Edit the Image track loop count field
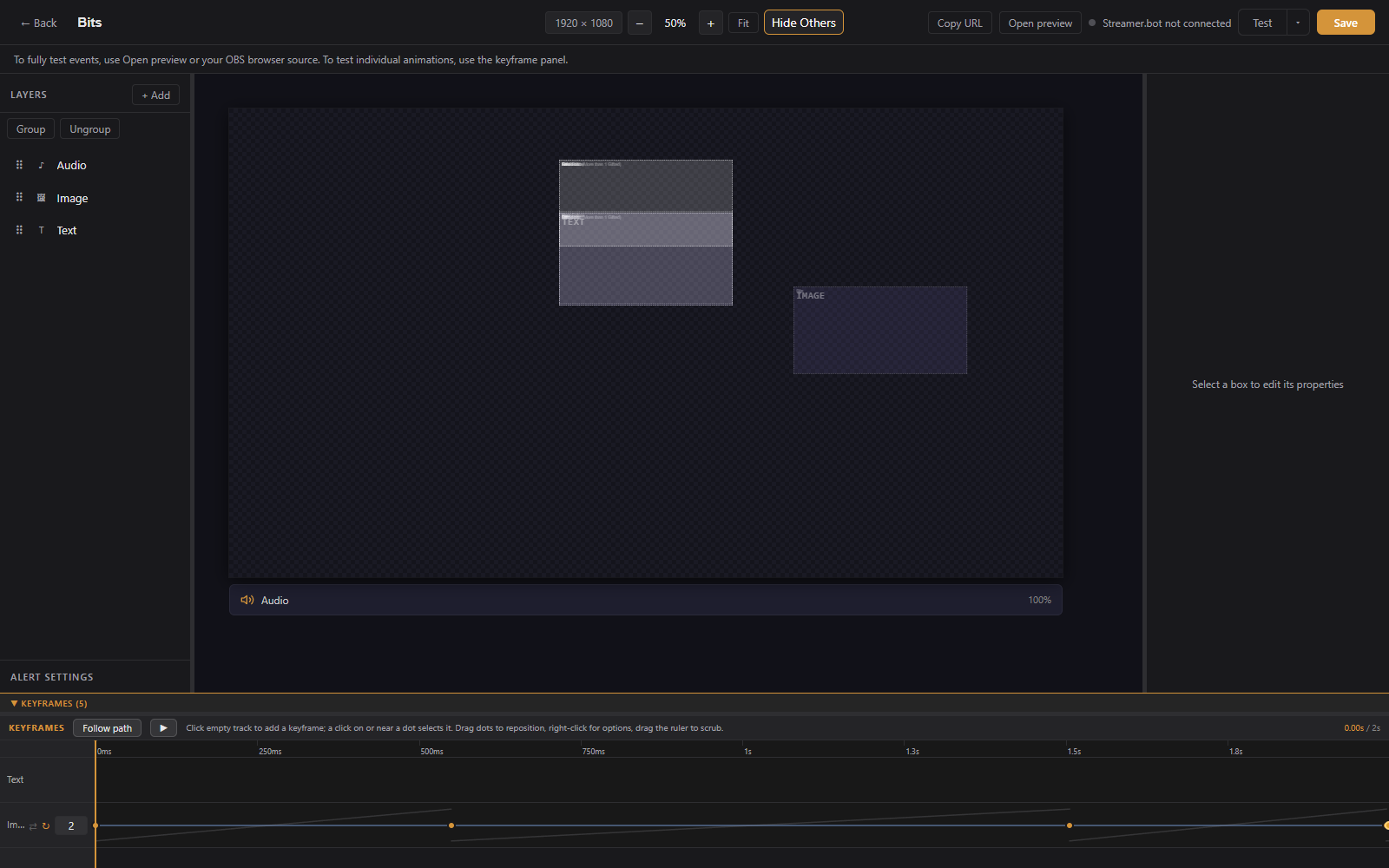 tap(71, 825)
